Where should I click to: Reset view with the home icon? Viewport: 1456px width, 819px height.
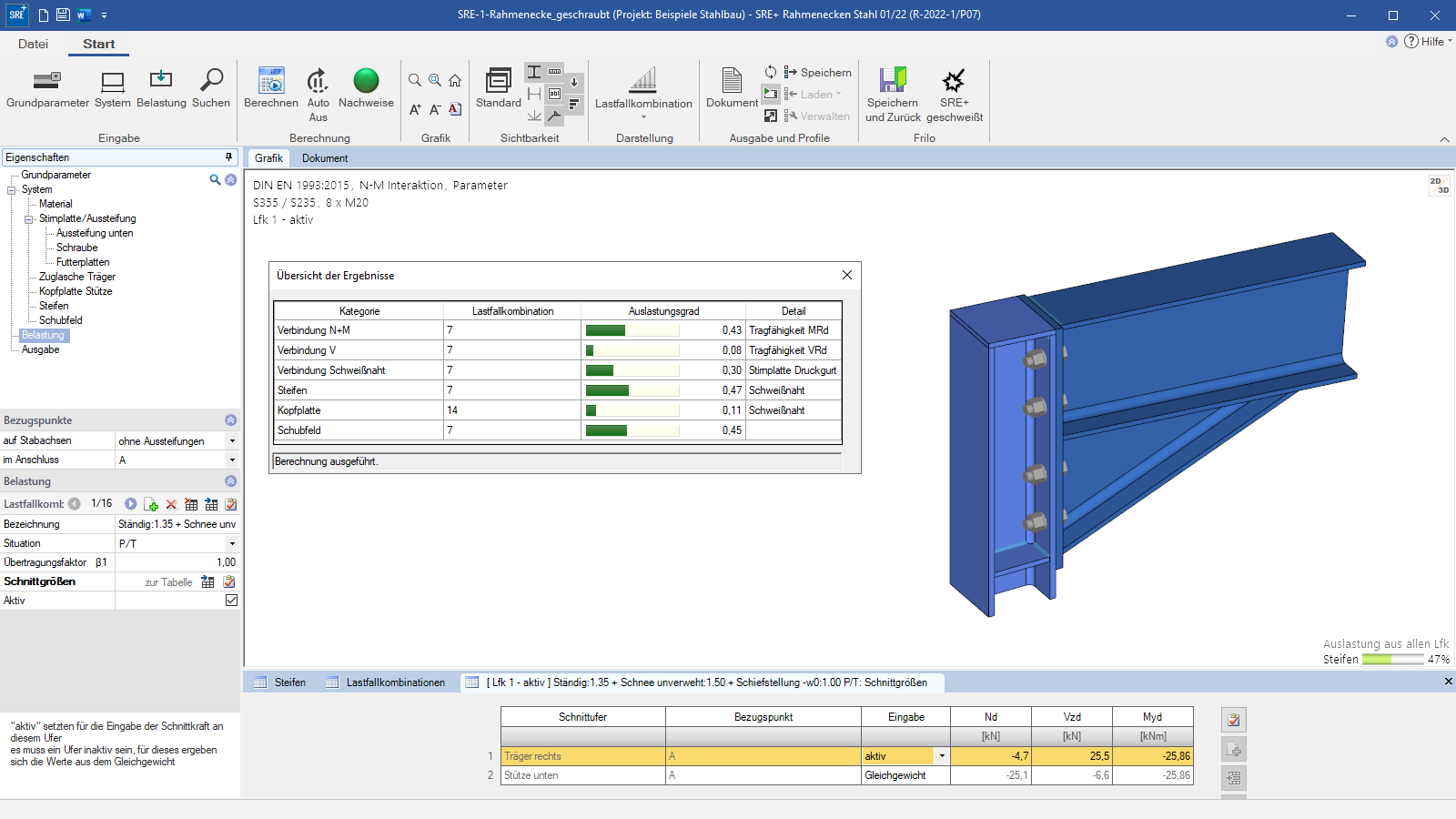tap(455, 80)
